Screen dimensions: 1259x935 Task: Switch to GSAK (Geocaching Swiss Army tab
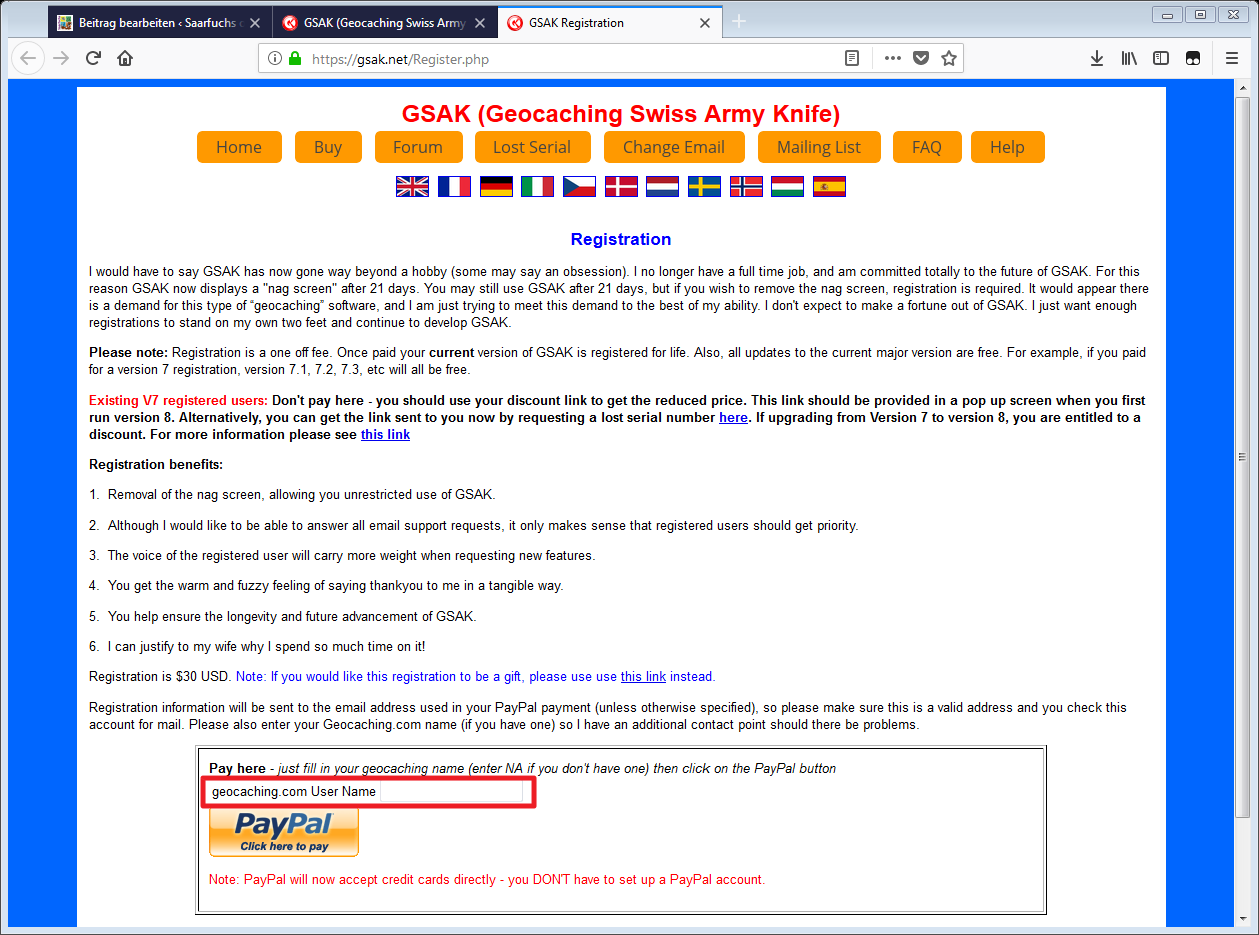click(x=384, y=22)
